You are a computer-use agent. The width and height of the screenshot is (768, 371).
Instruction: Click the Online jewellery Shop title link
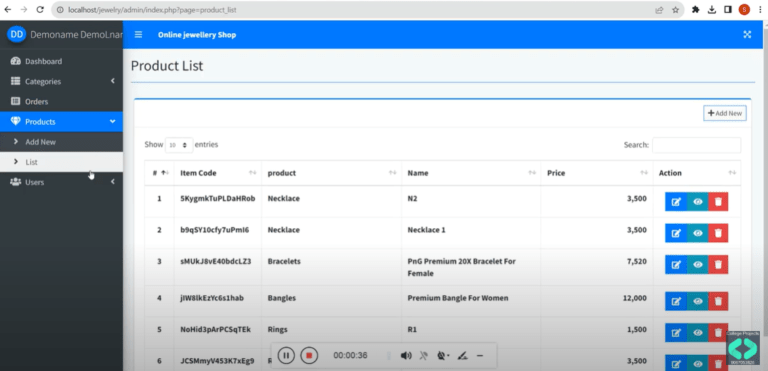(197, 35)
